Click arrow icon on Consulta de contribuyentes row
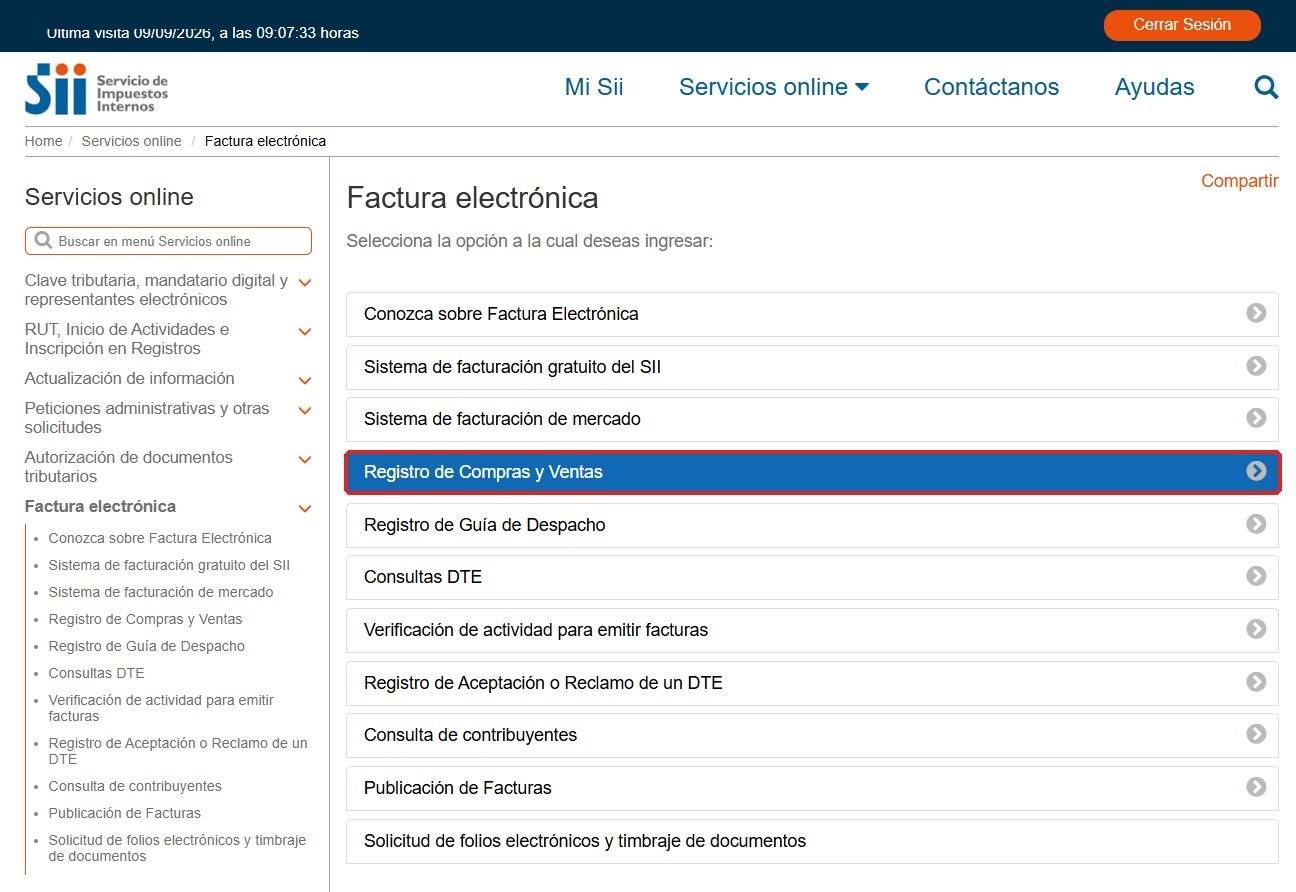Viewport: 1296px width, 892px height. pyautogui.click(x=1256, y=734)
